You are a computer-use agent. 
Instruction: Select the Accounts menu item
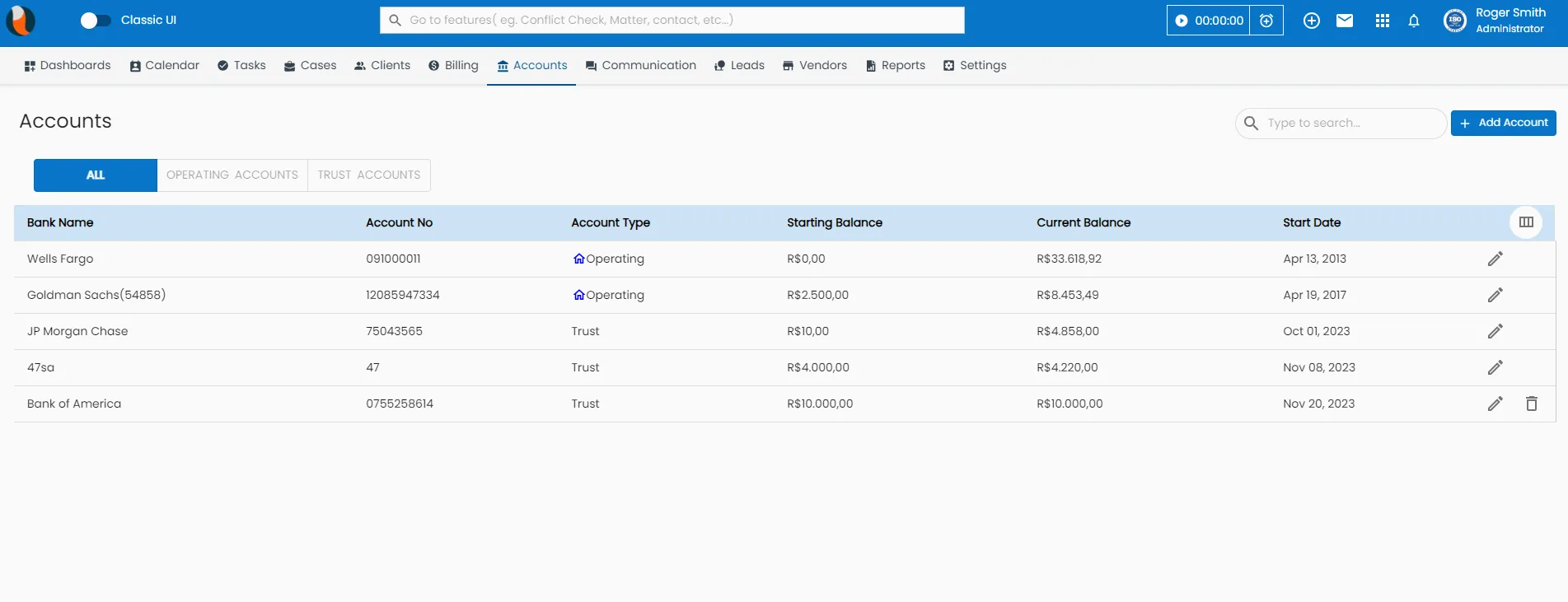click(532, 65)
